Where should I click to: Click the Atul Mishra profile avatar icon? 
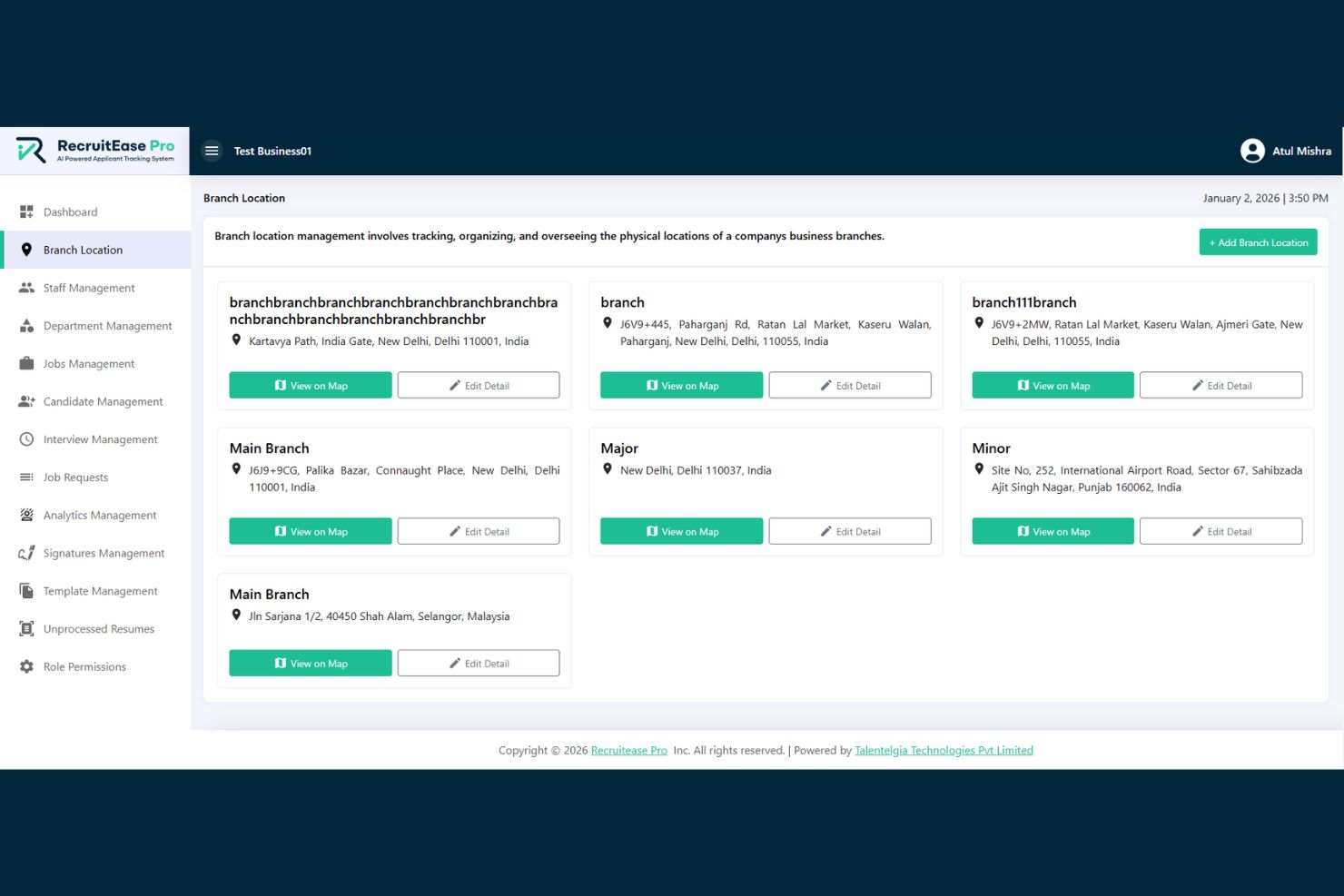pos(1252,151)
